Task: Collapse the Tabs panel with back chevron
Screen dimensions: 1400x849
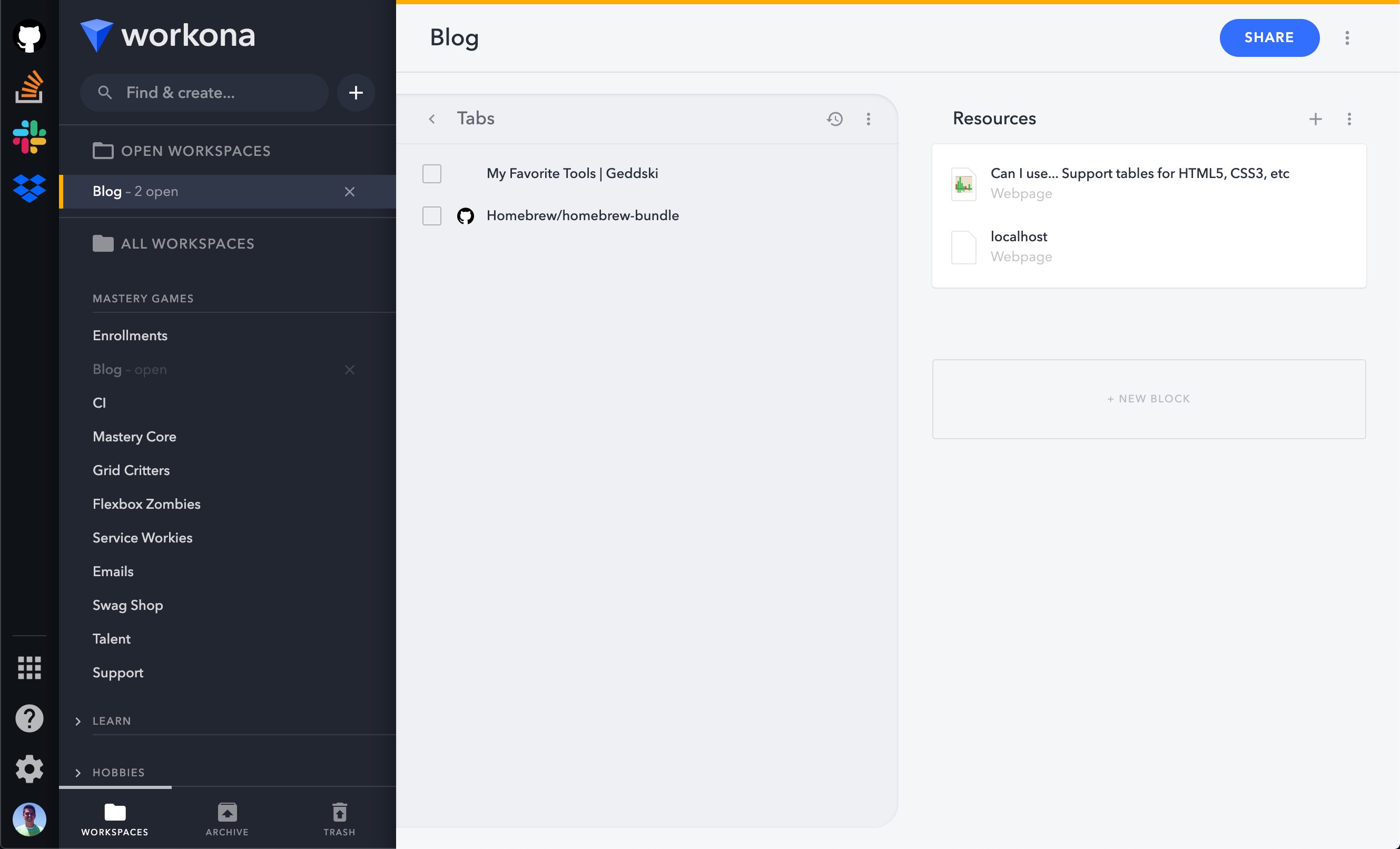Action: [432, 119]
